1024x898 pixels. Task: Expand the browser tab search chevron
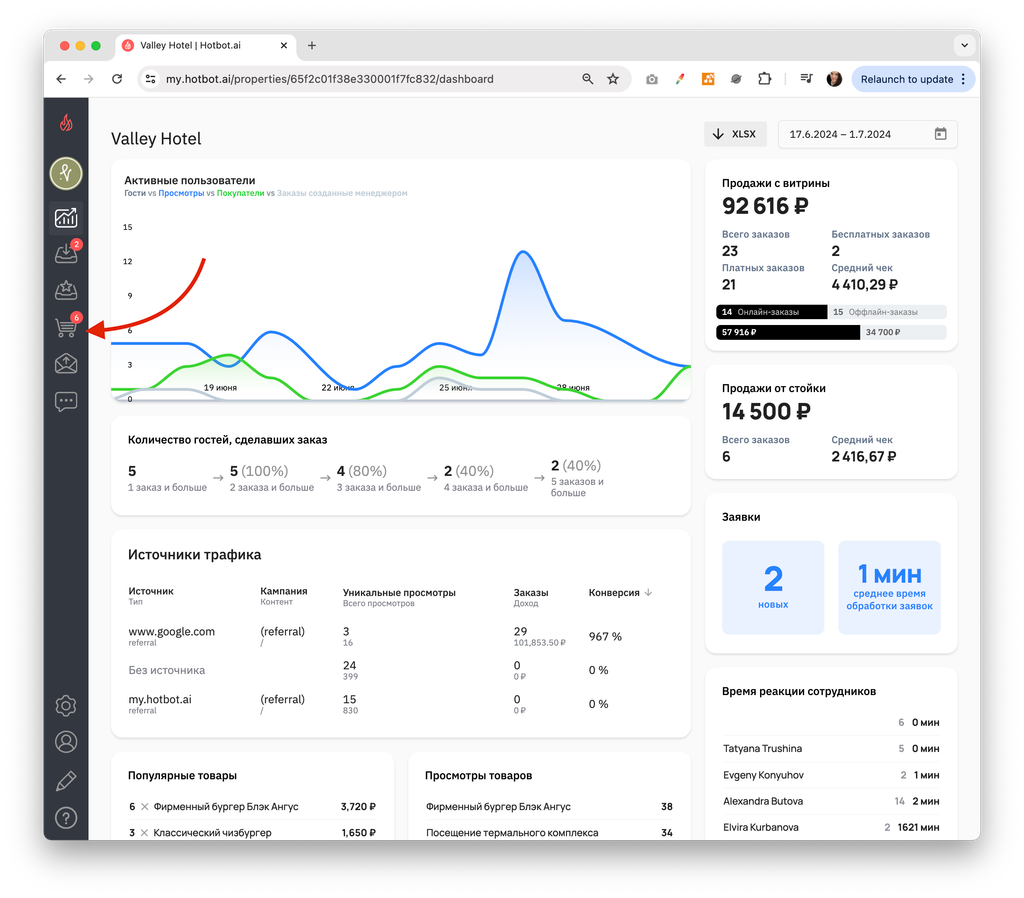[964, 45]
